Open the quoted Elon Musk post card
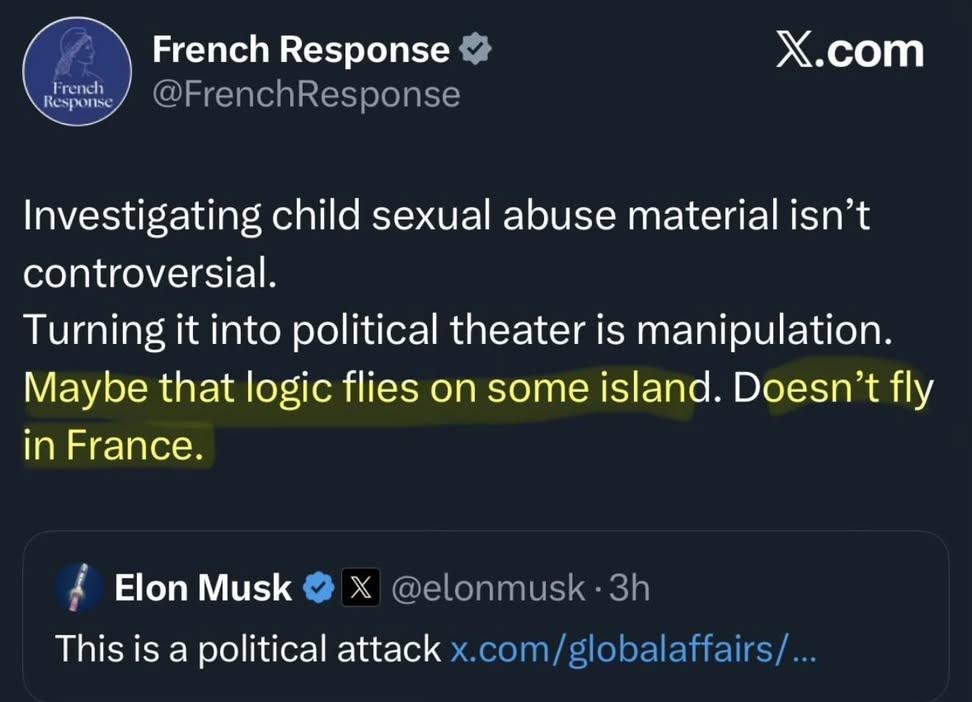The image size is (972, 702). coord(485,615)
